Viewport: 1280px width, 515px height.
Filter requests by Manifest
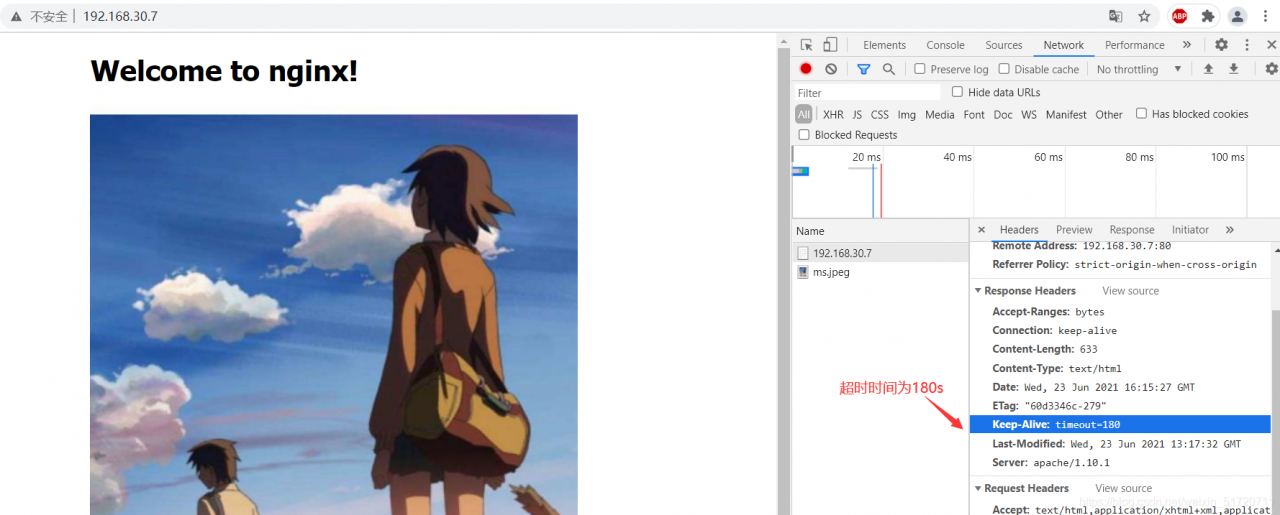[x=1066, y=115]
